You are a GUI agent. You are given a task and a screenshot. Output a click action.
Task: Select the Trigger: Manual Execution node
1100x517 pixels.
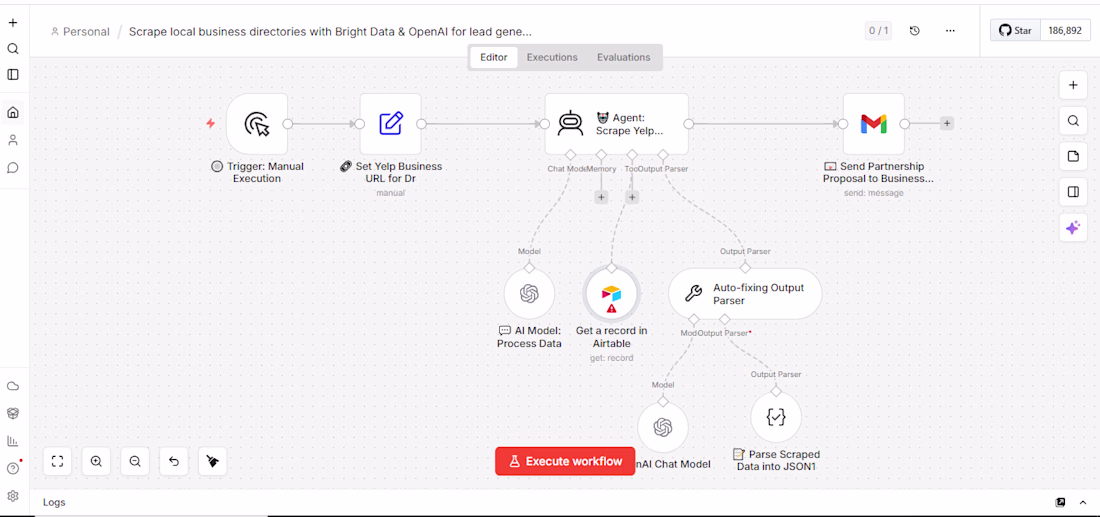(257, 124)
